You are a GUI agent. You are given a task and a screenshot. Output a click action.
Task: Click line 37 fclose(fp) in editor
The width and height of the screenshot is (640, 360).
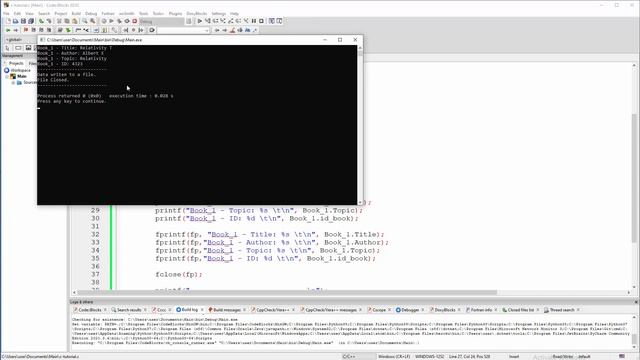[x=179, y=274]
